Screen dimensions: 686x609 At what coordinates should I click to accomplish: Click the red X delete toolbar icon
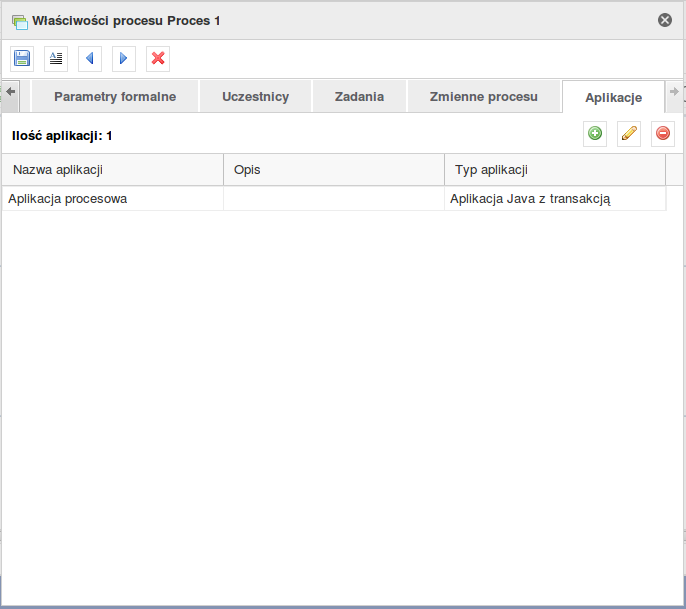pos(158,58)
